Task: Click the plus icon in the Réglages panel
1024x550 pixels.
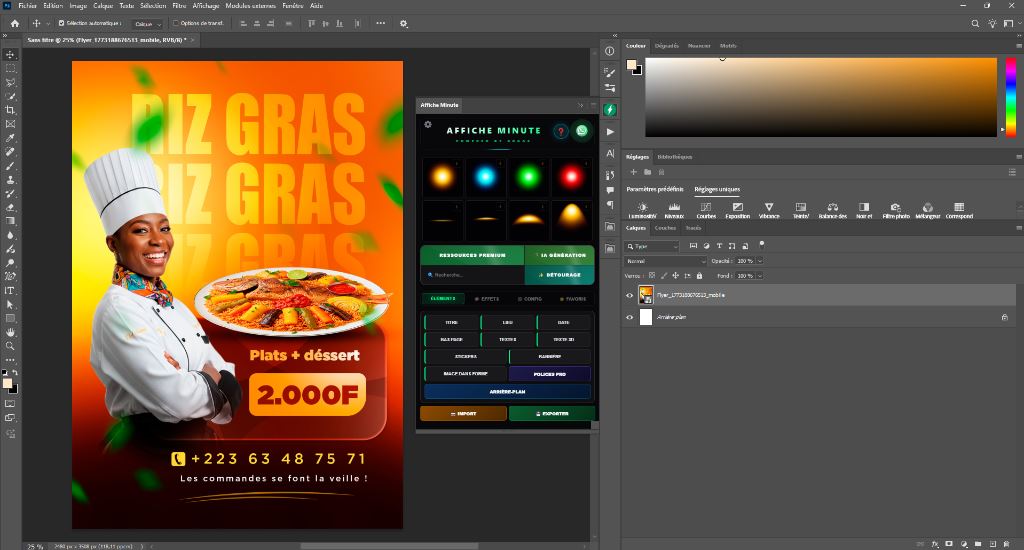Action: [x=633, y=172]
